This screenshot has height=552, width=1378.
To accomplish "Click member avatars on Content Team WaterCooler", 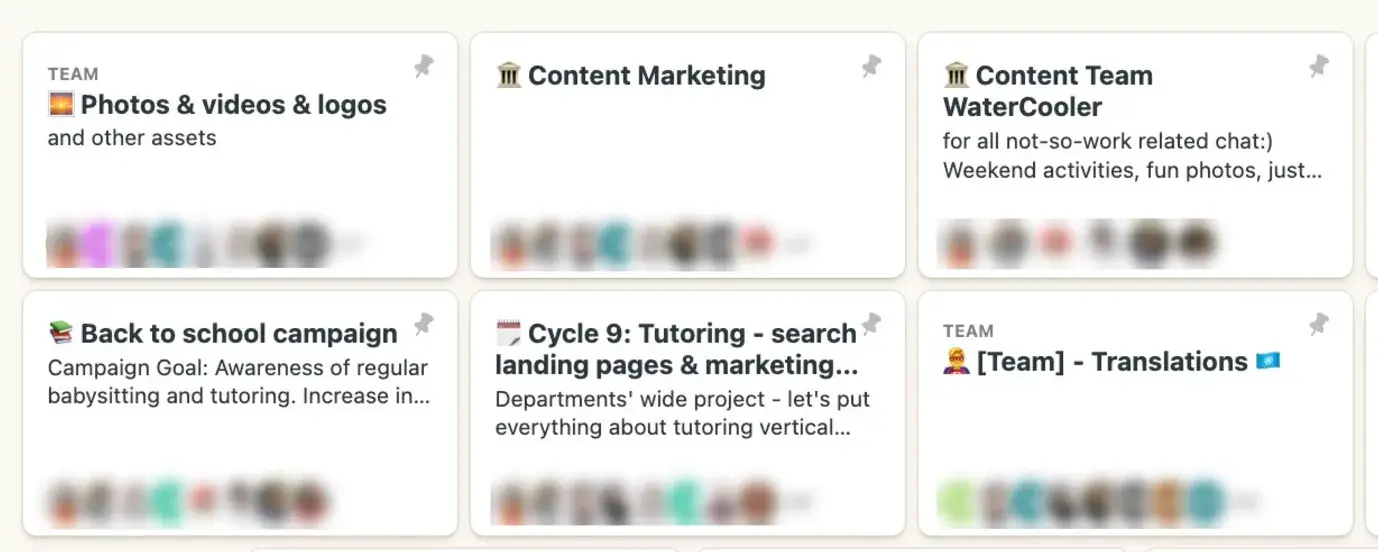I will [1078, 242].
